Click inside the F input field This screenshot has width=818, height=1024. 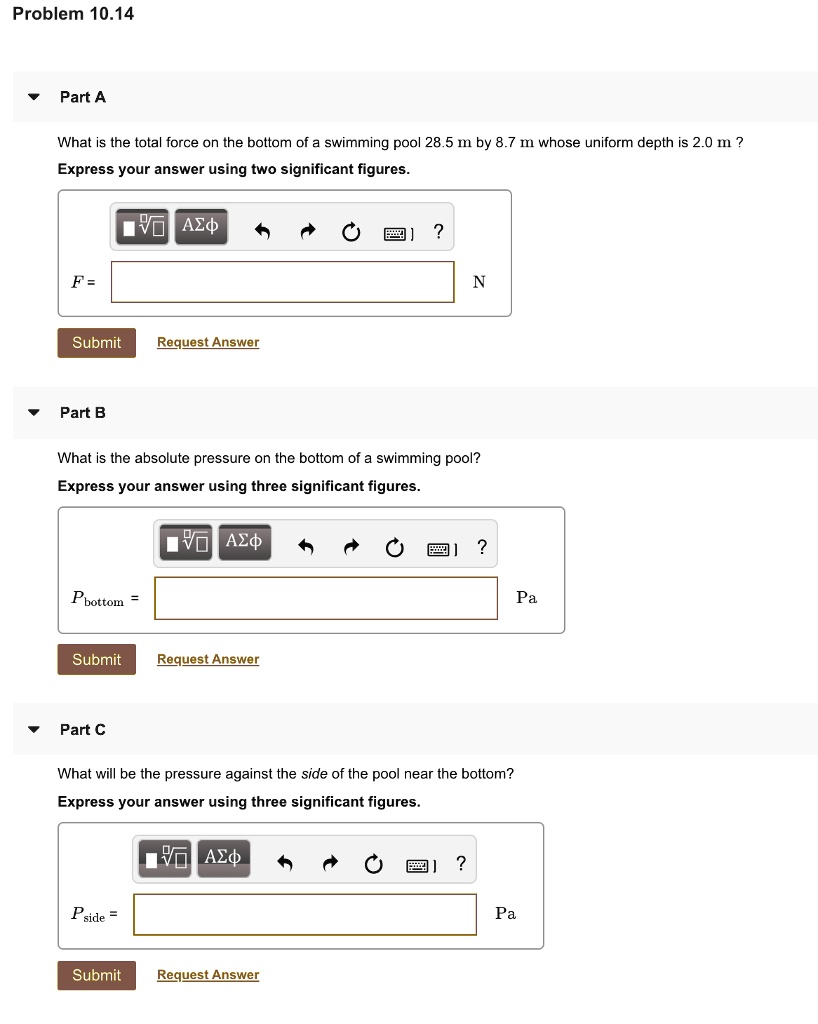click(x=282, y=281)
